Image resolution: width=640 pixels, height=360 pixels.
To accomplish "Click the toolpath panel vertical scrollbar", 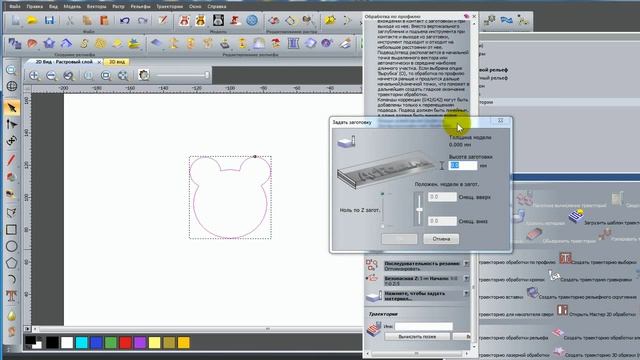I will (x=474, y=184).
